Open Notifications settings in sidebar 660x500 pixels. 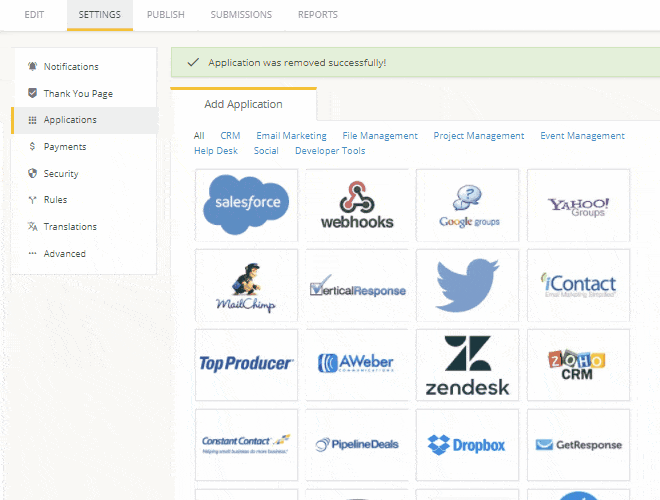[84, 66]
